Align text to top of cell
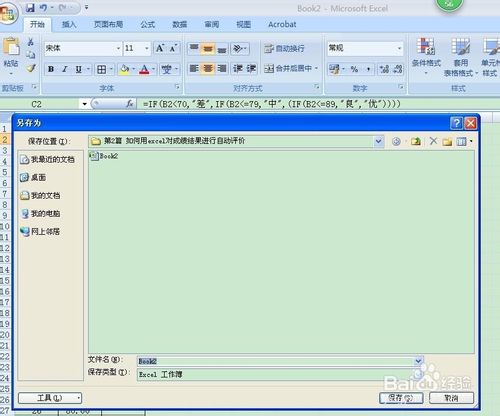Screen dimensions: 500x416 [194, 49]
